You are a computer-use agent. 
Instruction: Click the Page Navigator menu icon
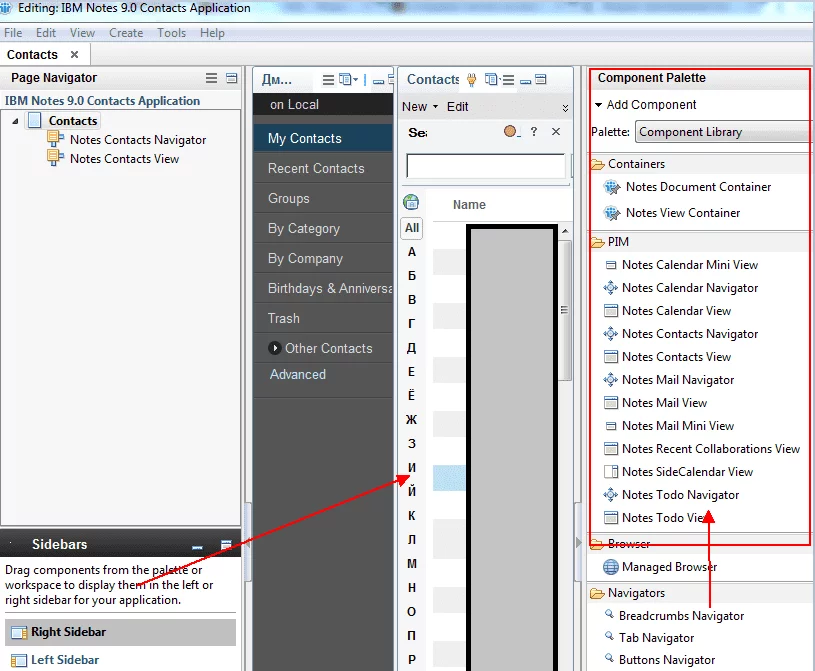211,78
